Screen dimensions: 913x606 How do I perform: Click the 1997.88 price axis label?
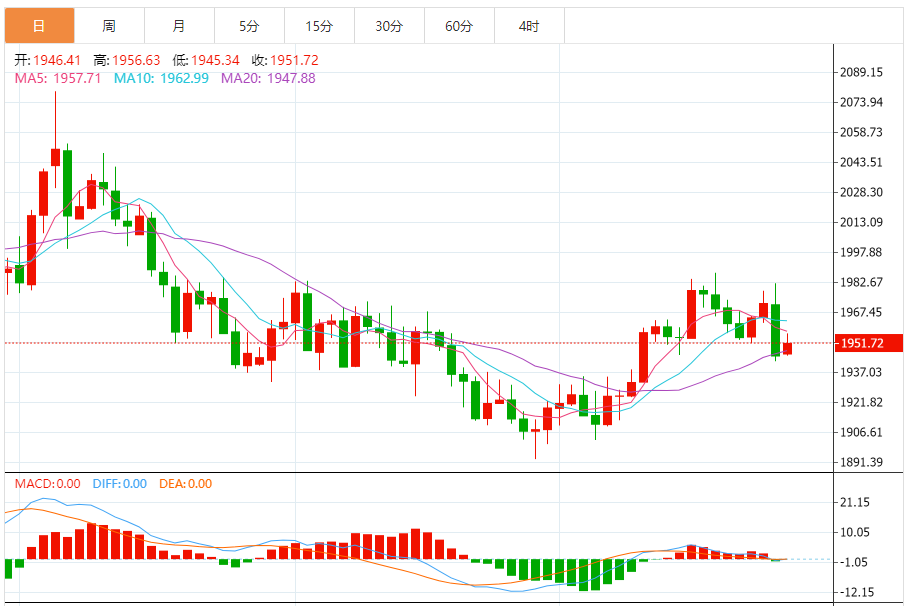pos(861,252)
